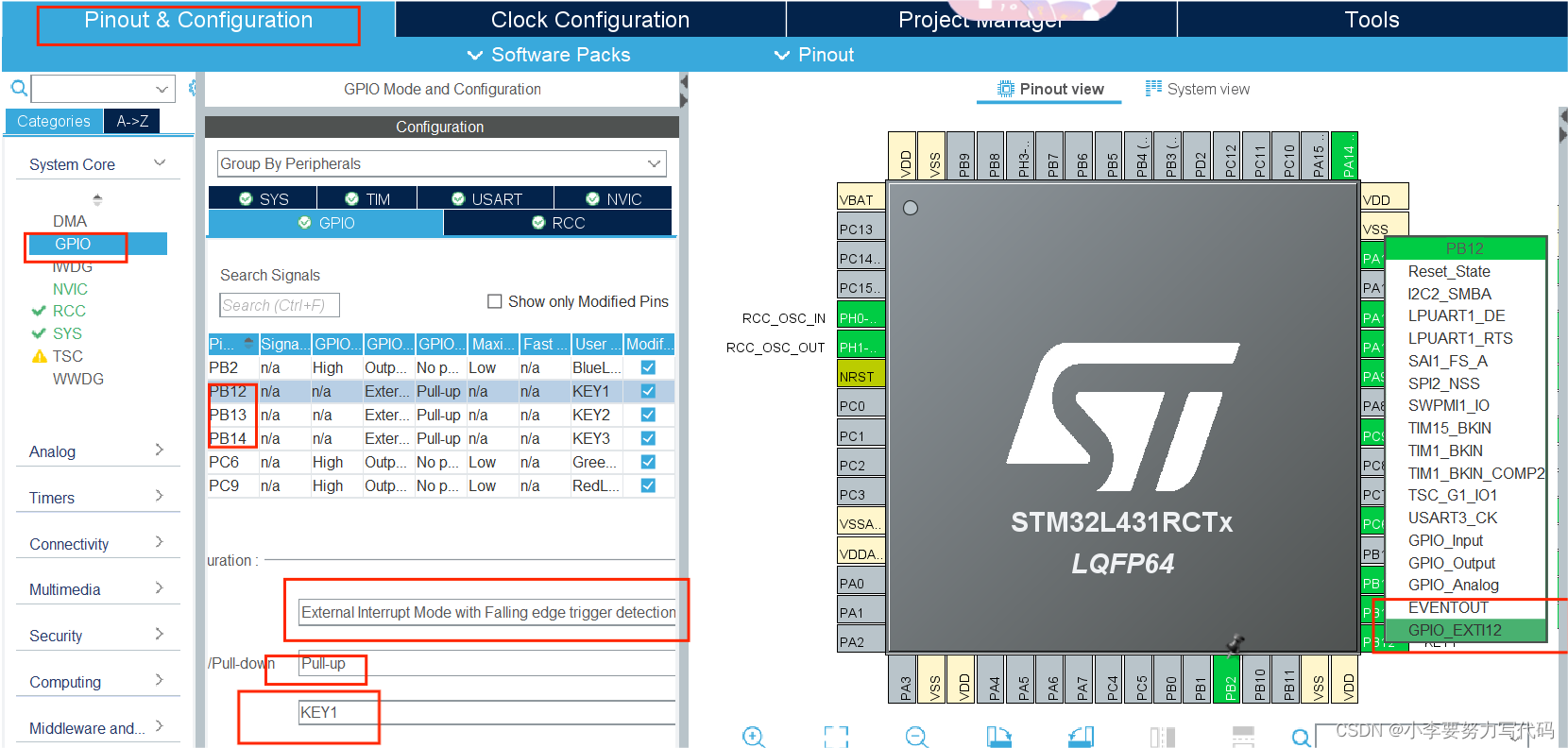1568x748 pixels.
Task: Select GPIO_Output in PB12 pin menu
Action: point(1465,563)
